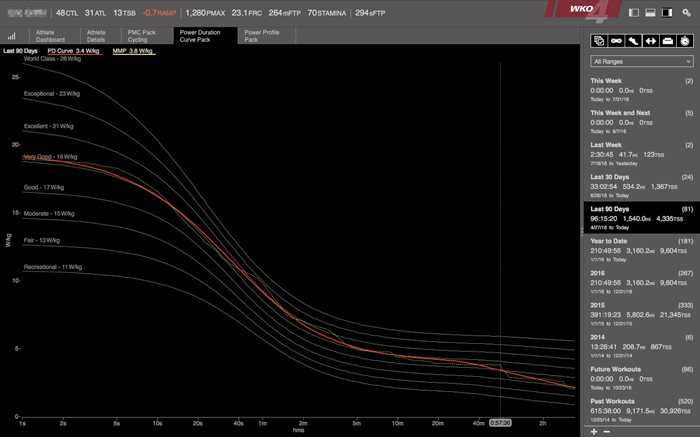Click the Moderate - 15 W/kg label
The image size is (700, 437).
(x=49, y=214)
